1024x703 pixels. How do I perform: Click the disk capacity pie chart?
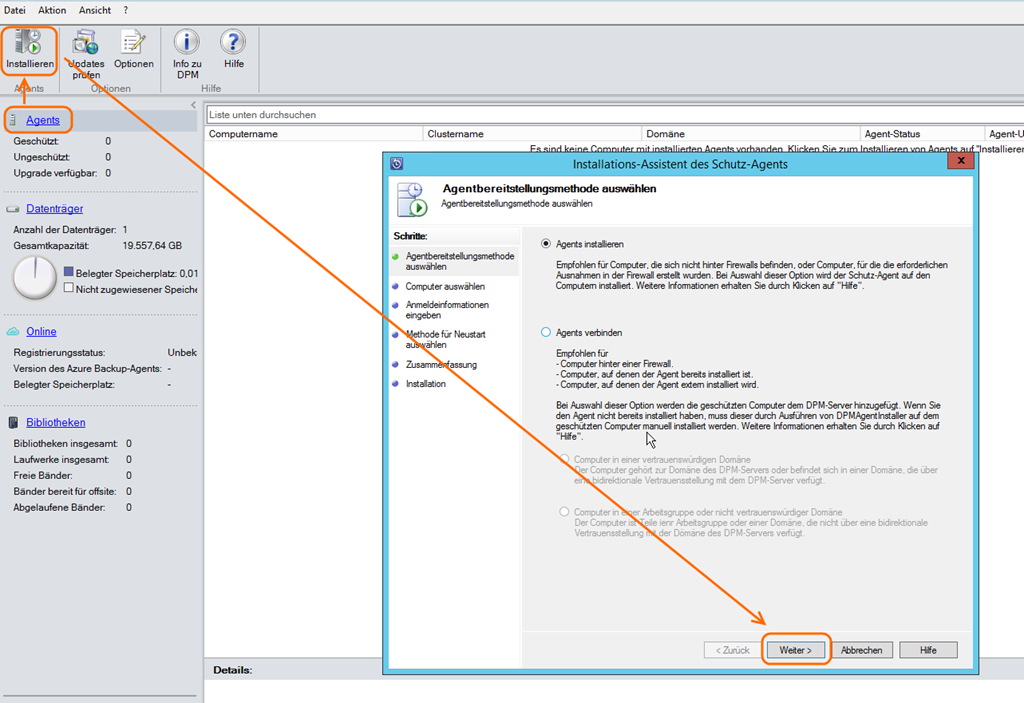[x=35, y=277]
